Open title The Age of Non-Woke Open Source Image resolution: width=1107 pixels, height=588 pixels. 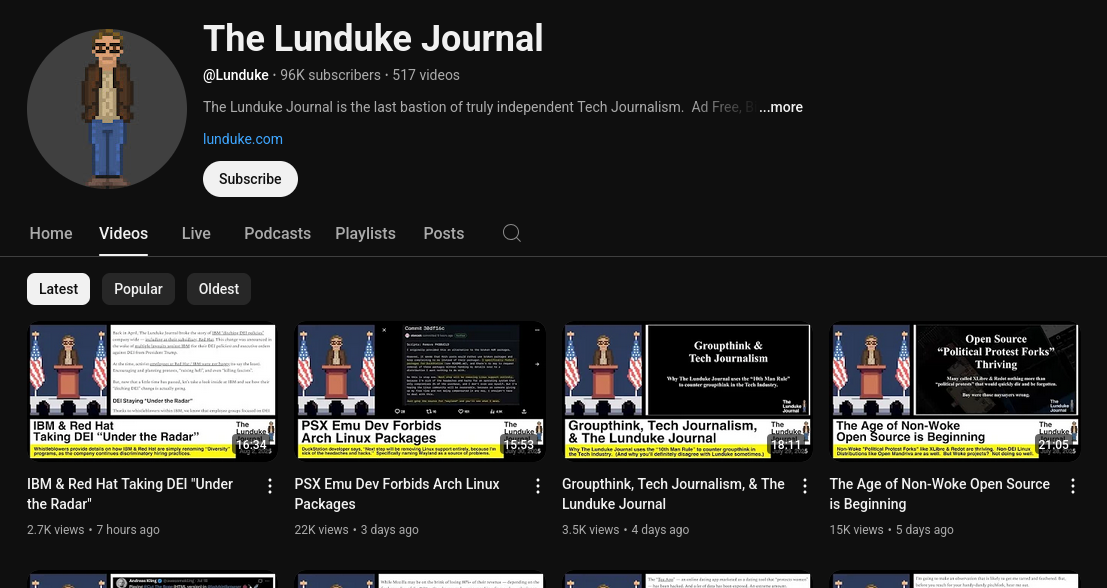[x=940, y=494]
